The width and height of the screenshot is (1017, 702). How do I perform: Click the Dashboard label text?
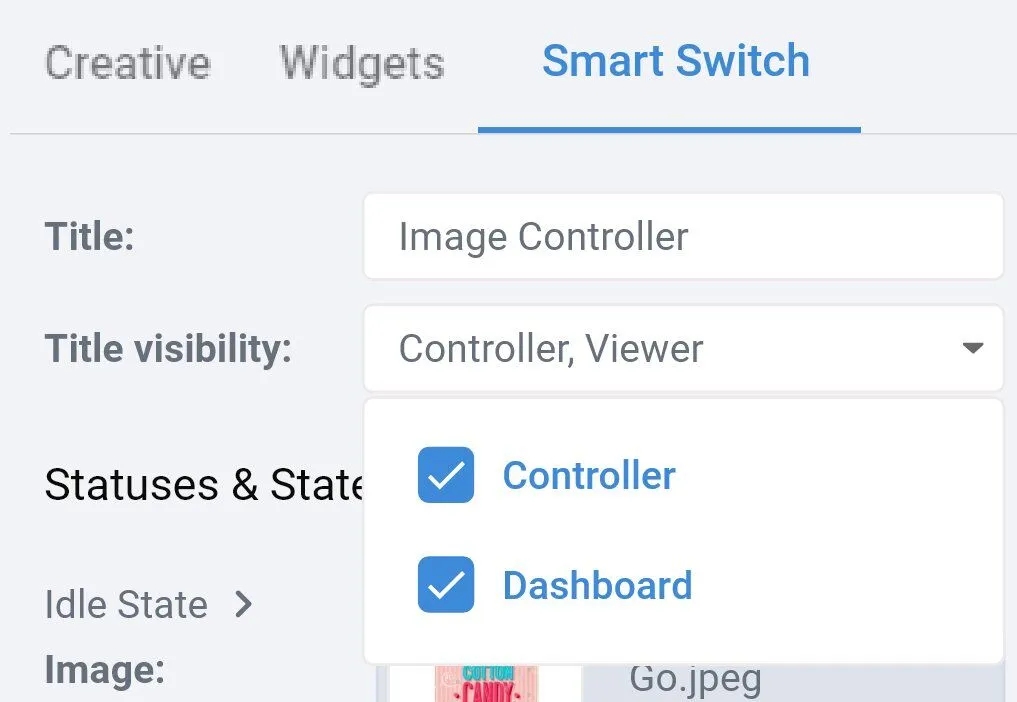click(597, 585)
